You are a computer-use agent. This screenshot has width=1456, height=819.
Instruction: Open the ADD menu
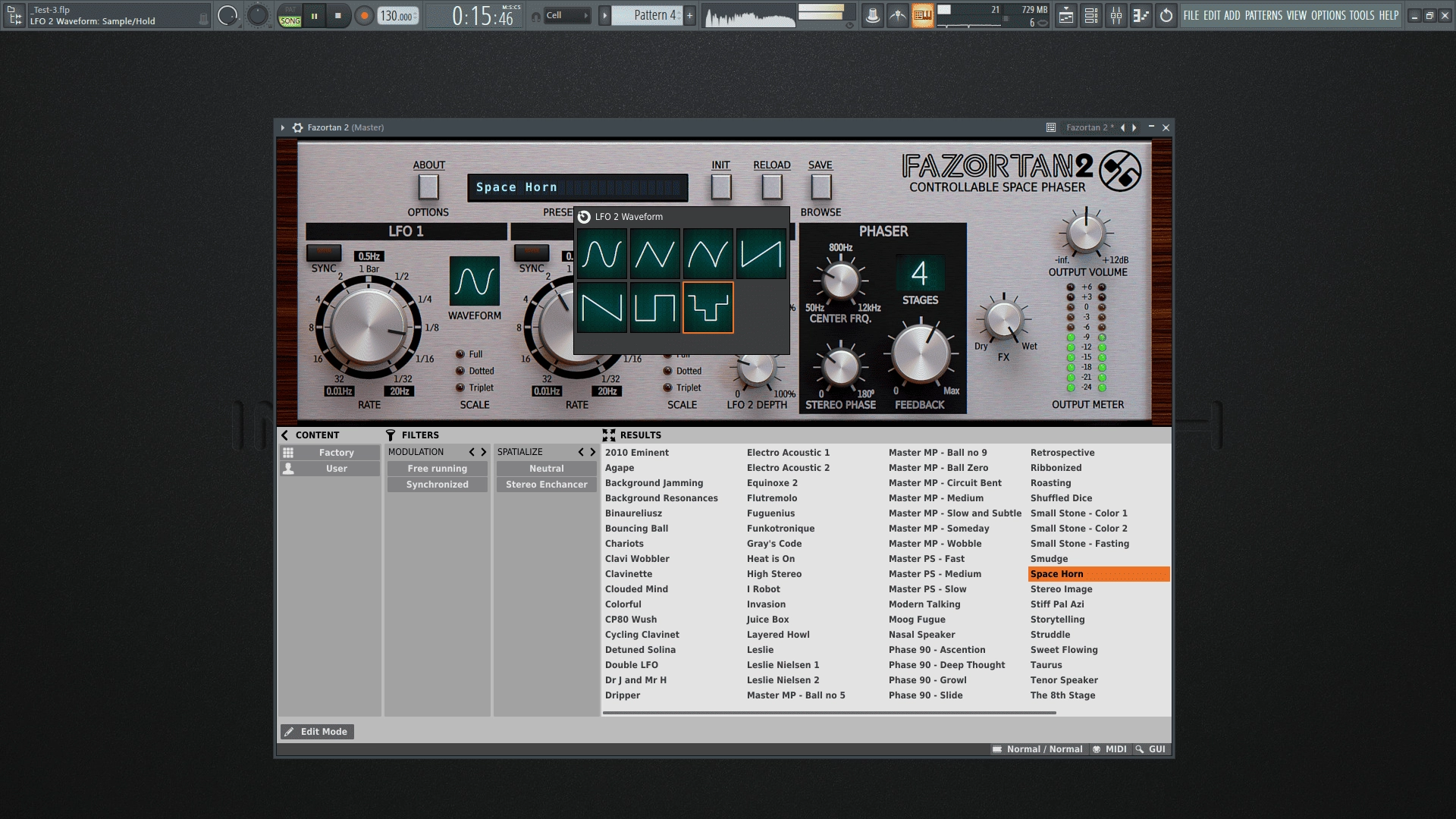coord(1232,15)
